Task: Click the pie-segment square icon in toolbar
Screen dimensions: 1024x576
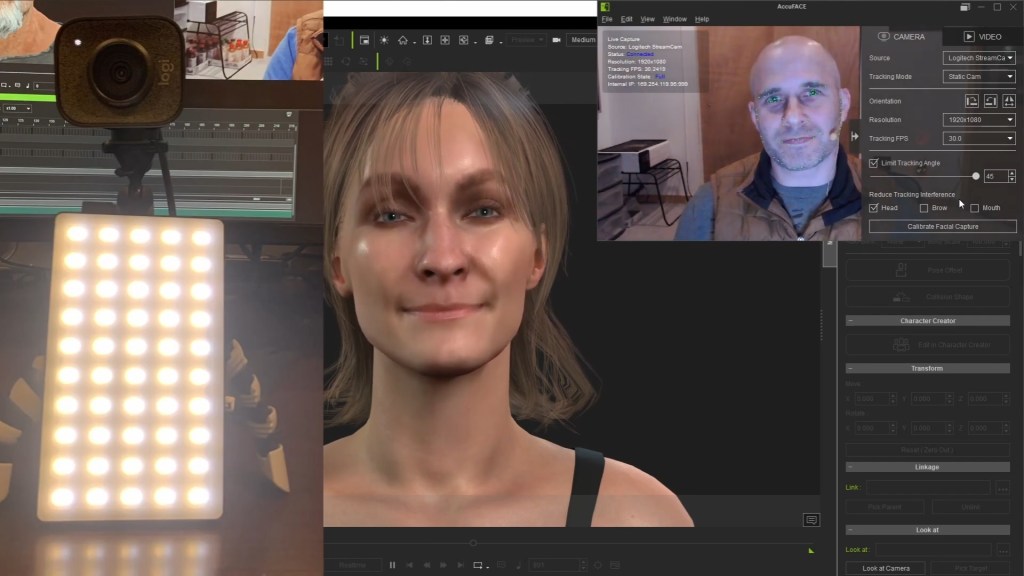Action: [x=464, y=40]
